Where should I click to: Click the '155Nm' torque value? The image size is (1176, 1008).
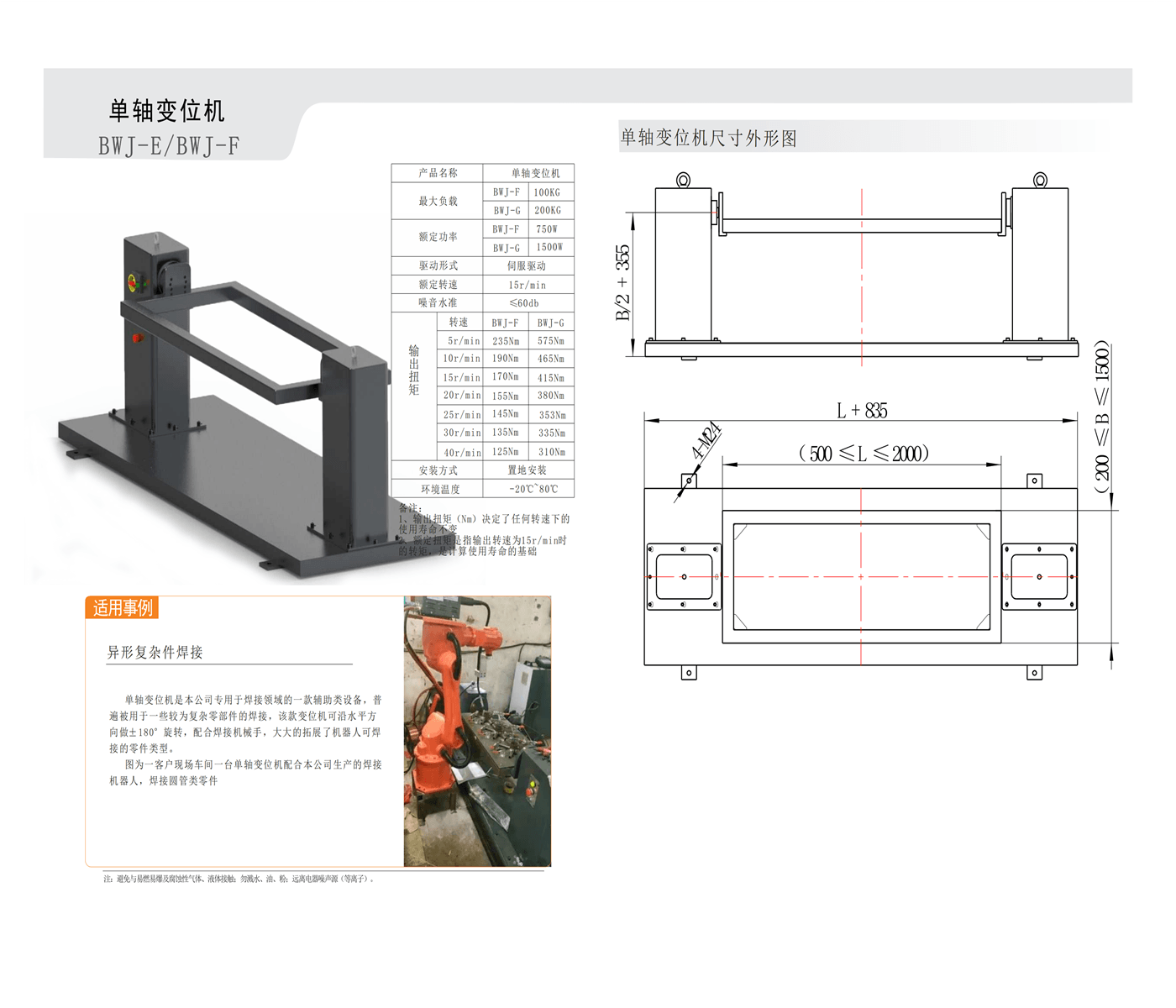tap(506, 396)
